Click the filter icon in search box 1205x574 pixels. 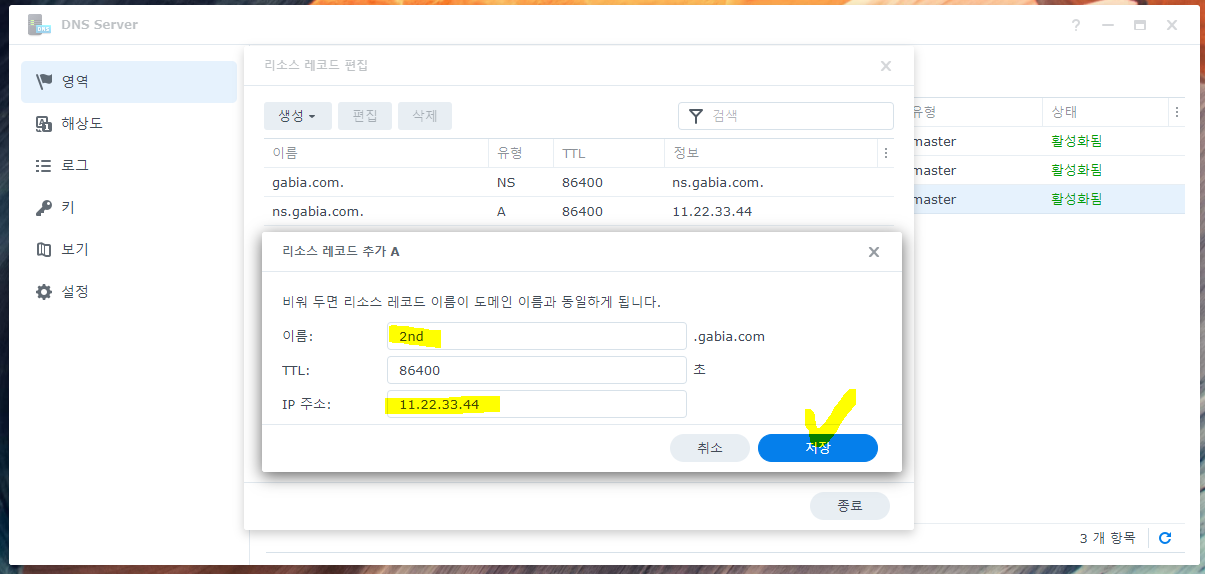[696, 116]
